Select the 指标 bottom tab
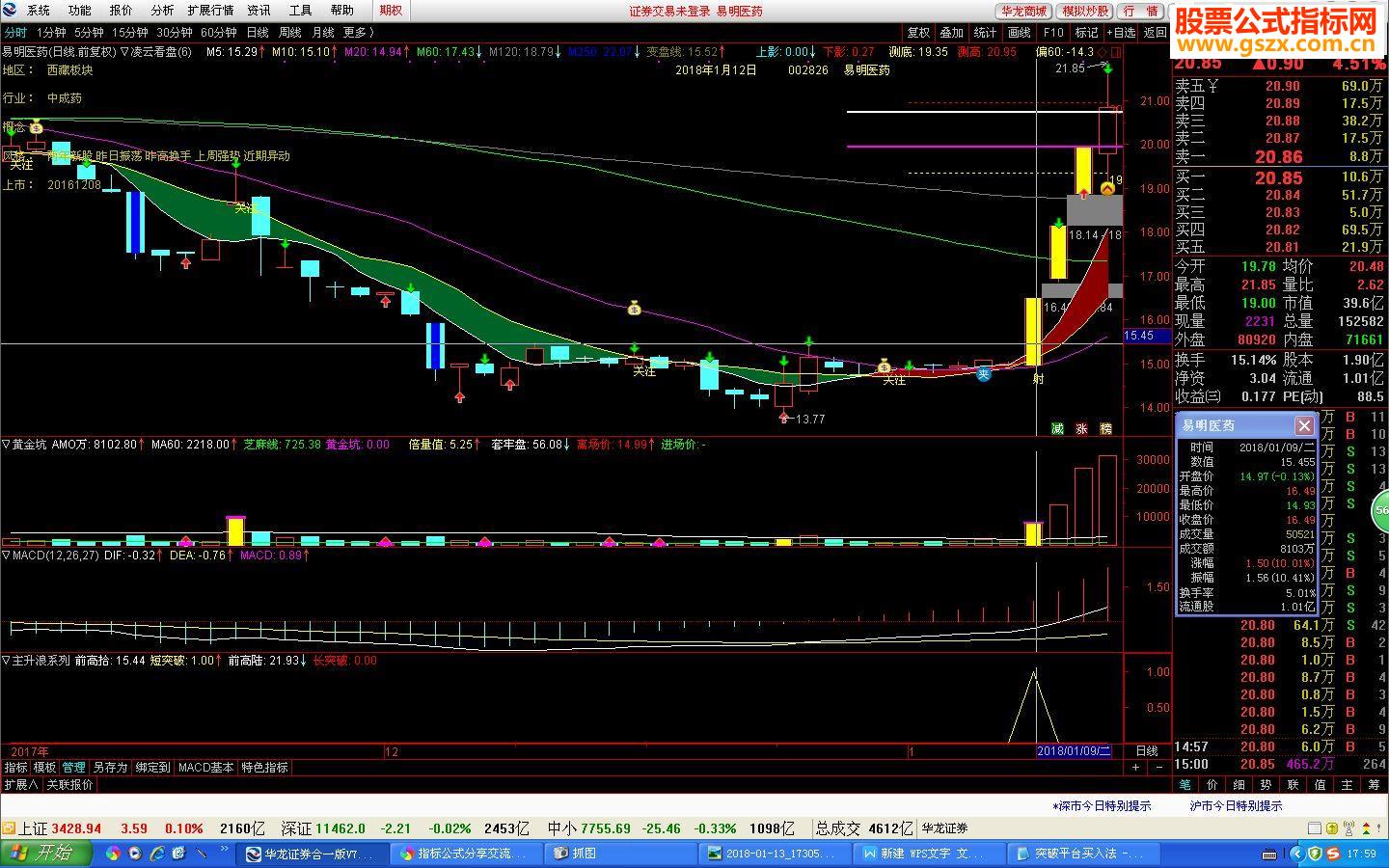Screen dimensions: 1389x868 [x=15, y=768]
